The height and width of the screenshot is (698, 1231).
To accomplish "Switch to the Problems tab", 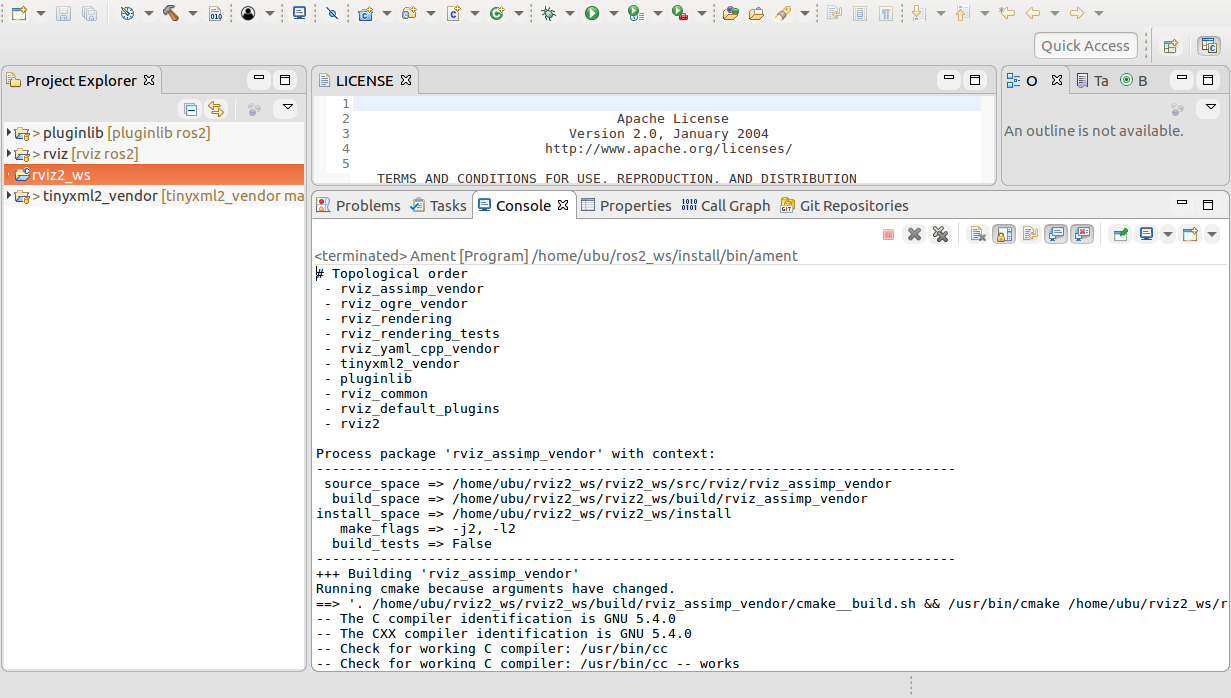I will pos(357,205).
